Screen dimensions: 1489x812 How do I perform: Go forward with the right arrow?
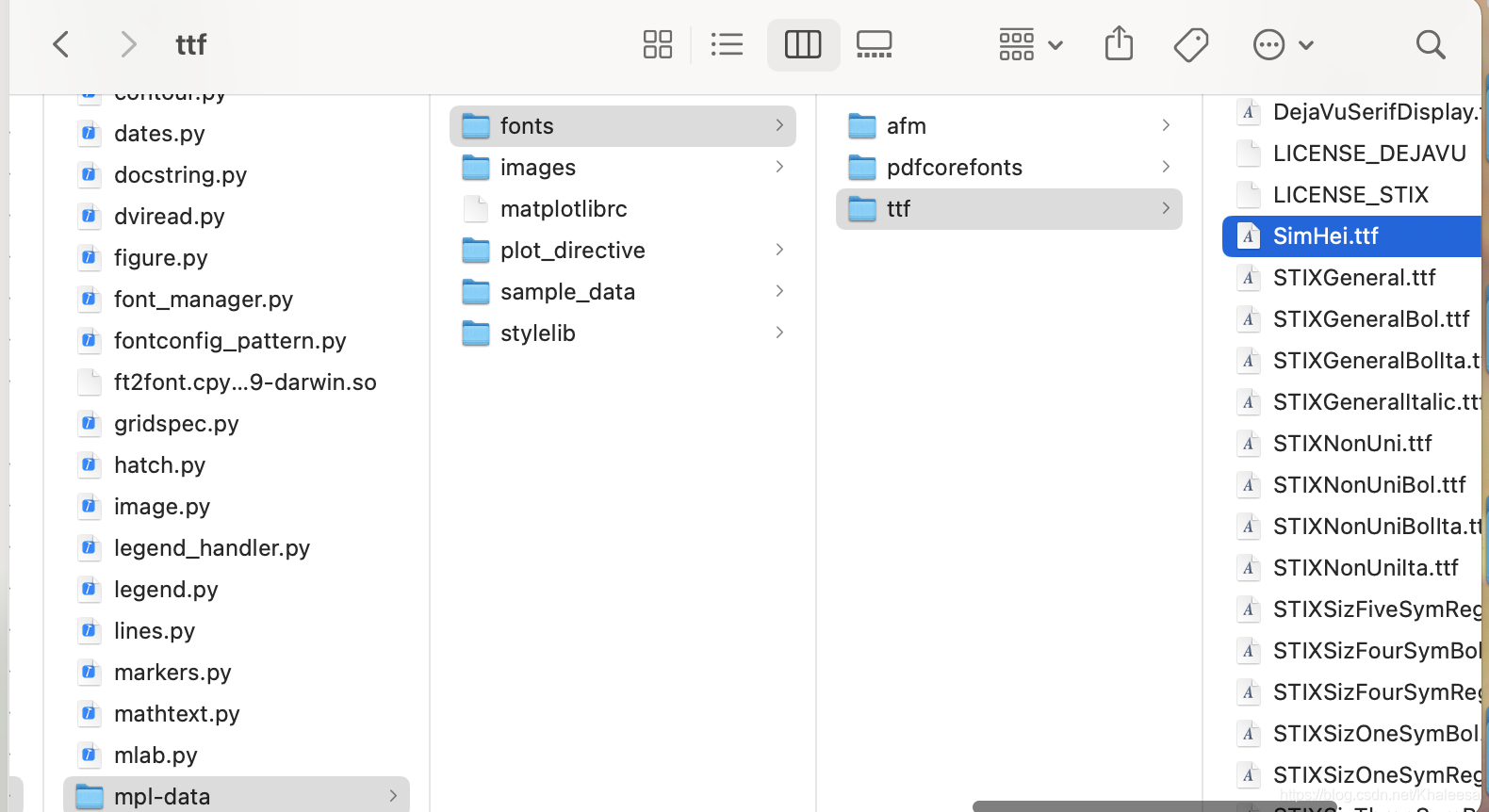click(129, 44)
